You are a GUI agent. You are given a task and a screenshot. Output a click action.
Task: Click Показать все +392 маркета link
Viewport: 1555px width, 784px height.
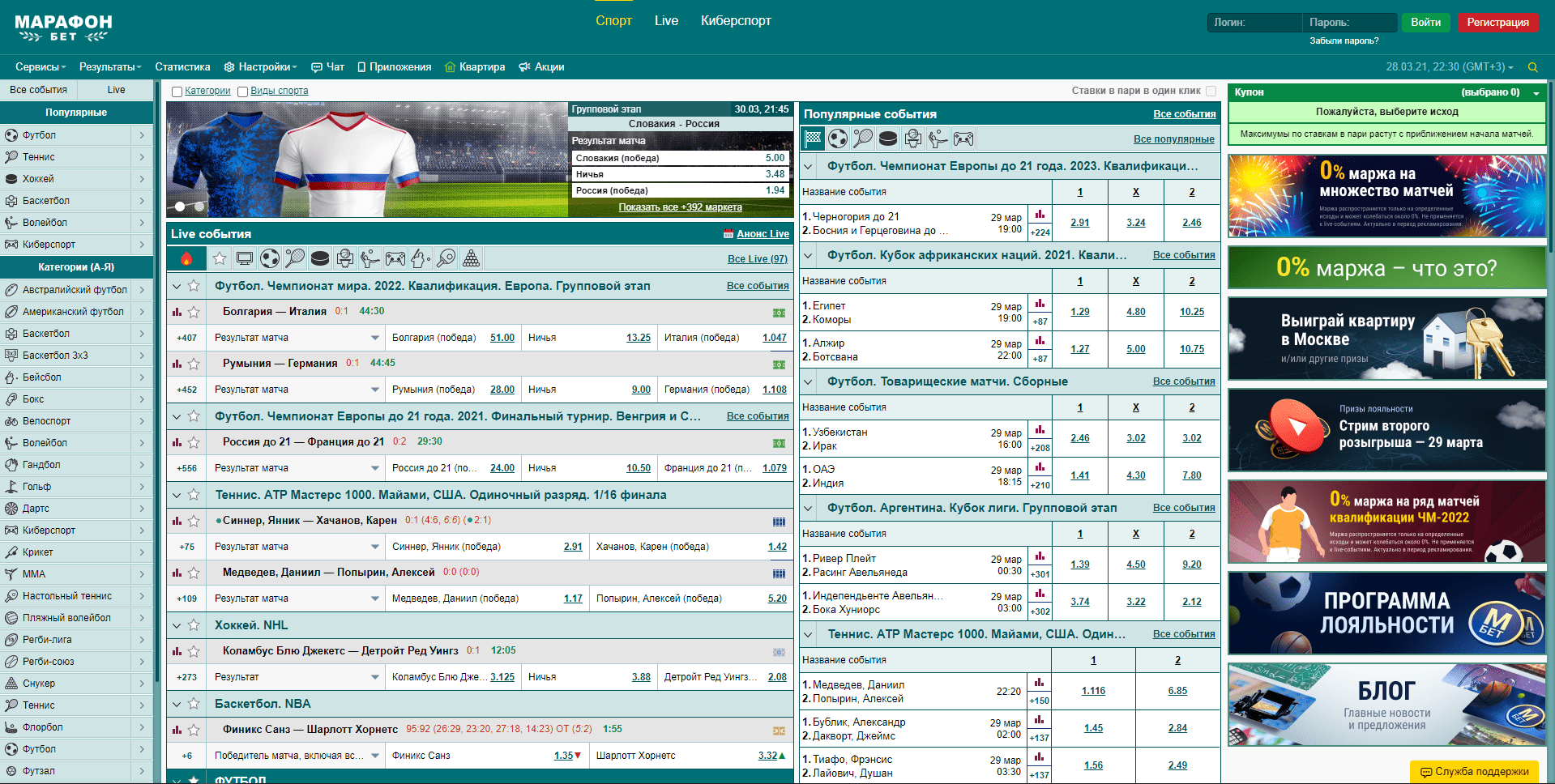[680, 207]
